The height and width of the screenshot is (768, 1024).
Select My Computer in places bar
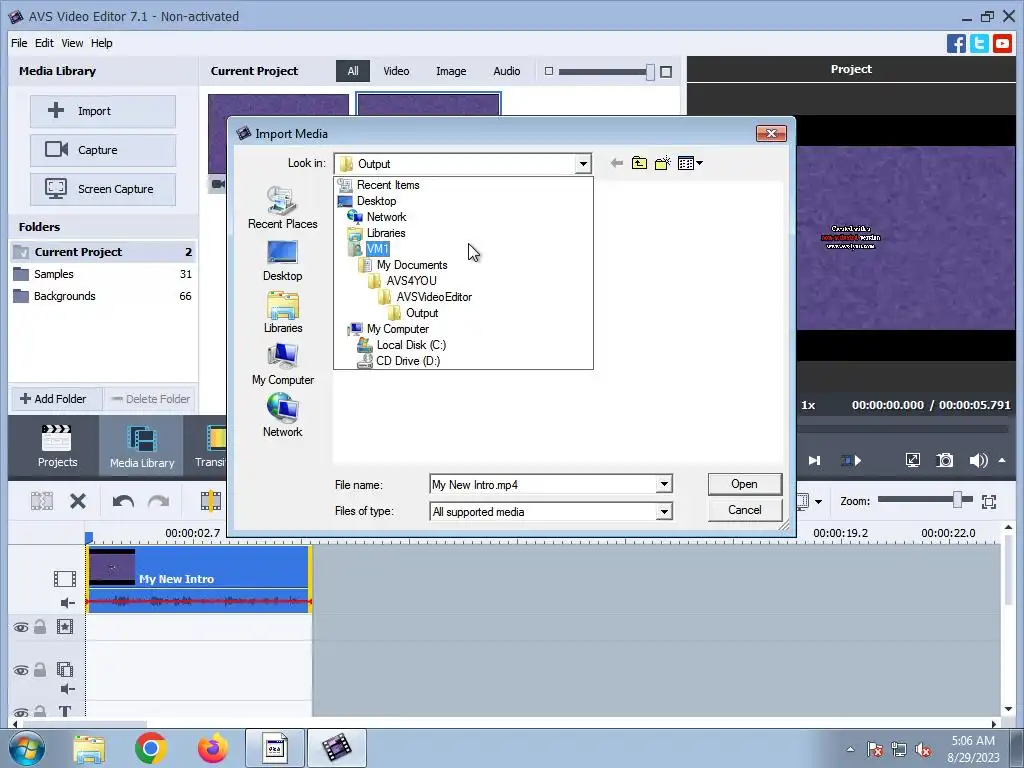[283, 364]
